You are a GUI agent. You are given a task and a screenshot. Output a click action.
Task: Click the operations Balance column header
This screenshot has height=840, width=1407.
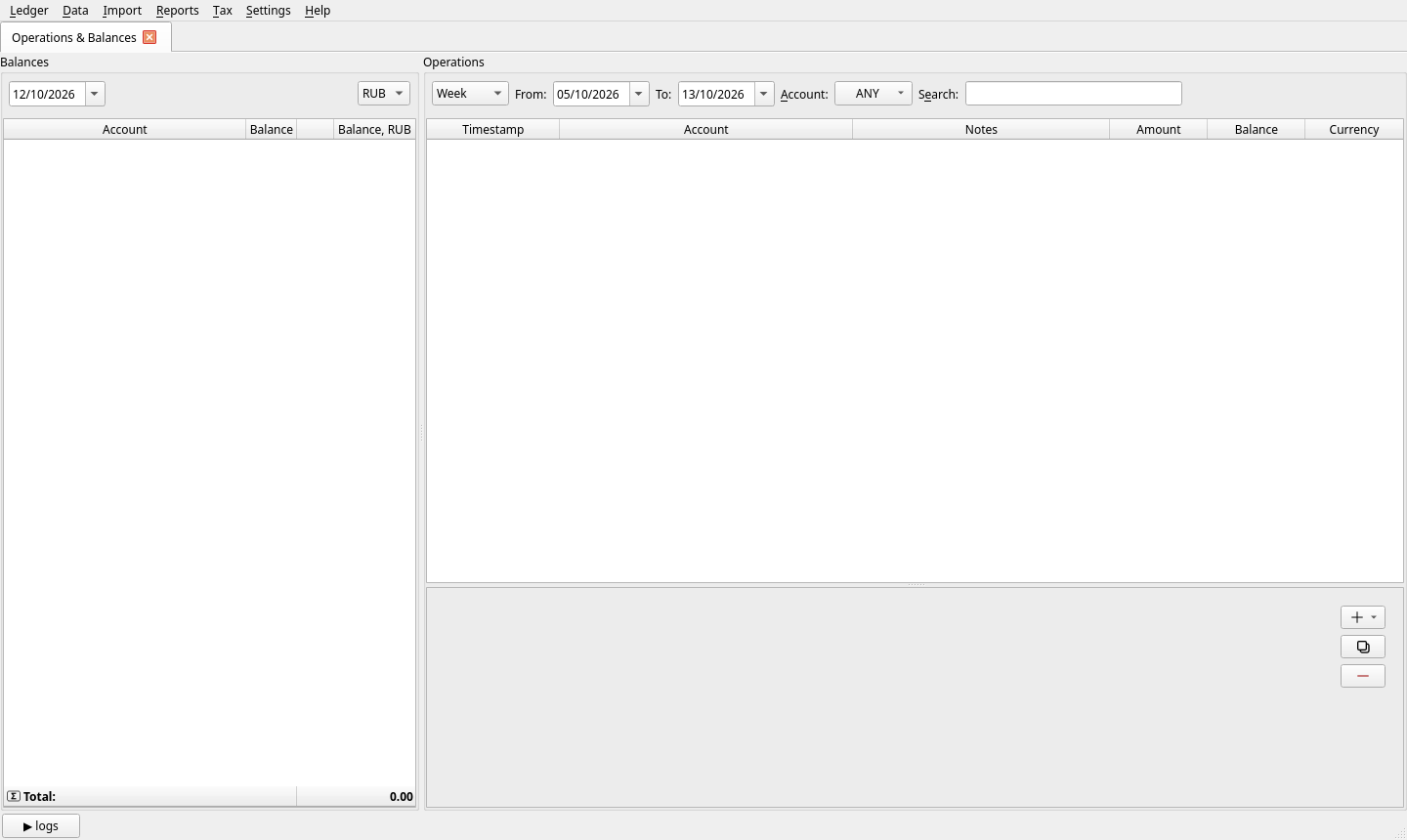[1257, 129]
